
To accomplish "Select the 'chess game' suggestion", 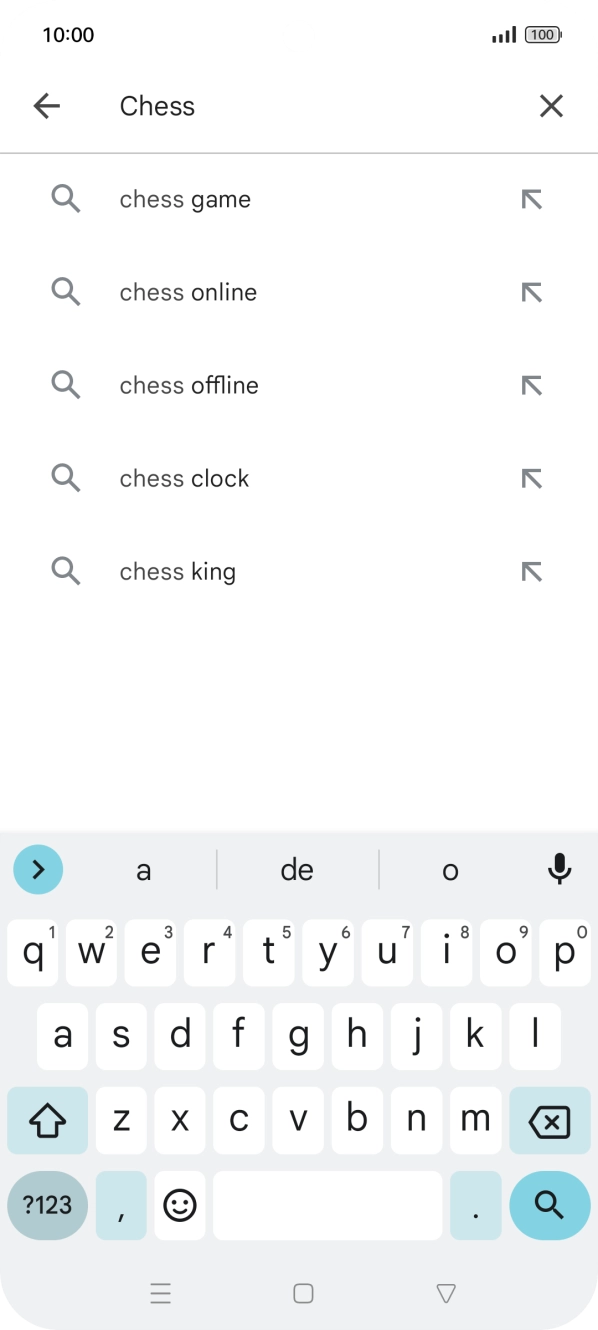I will point(184,198).
